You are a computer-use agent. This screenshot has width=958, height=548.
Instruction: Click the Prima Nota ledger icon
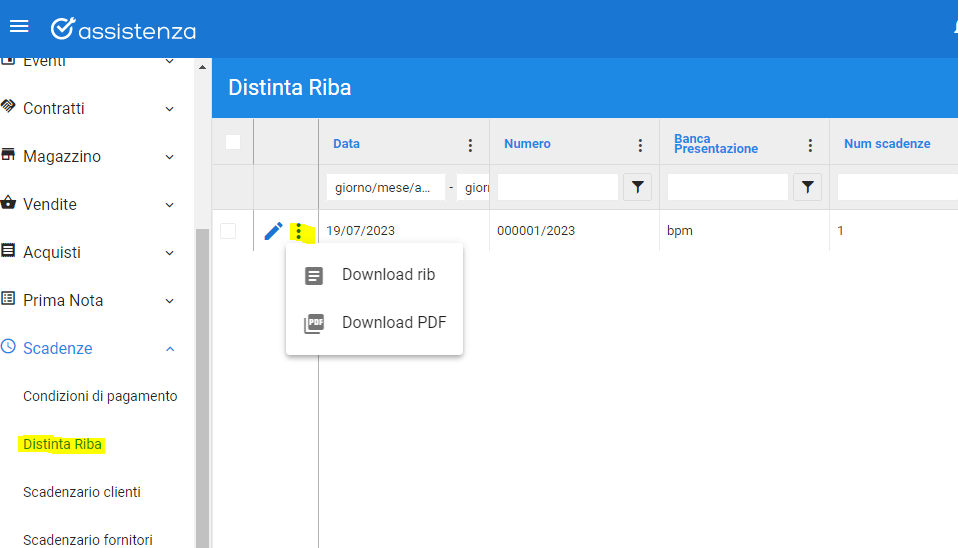8,298
